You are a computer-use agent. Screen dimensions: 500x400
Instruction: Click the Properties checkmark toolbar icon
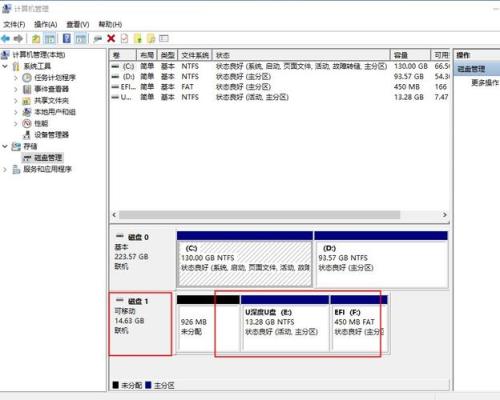click(x=124, y=39)
